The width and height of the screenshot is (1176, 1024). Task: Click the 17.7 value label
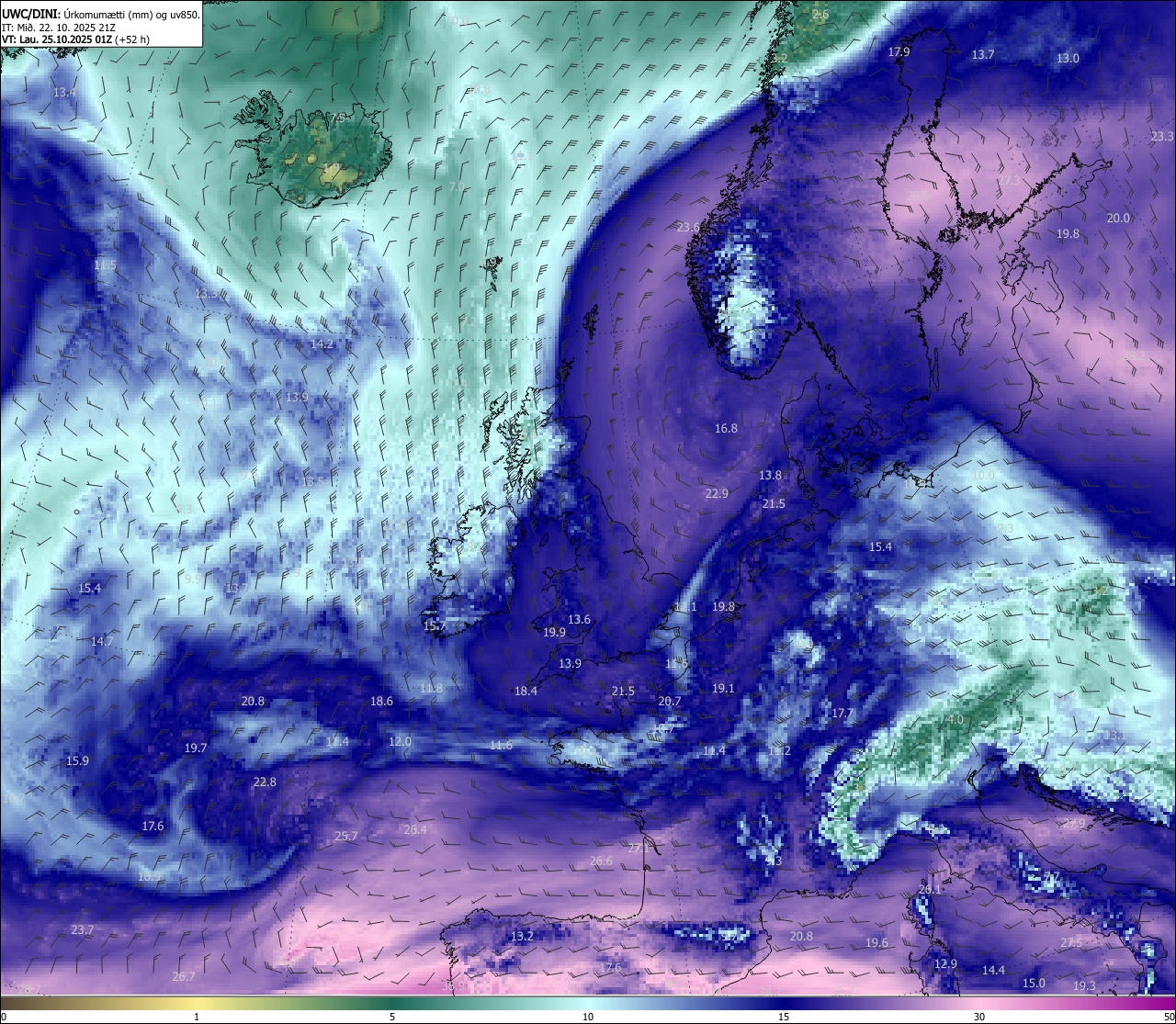[842, 713]
